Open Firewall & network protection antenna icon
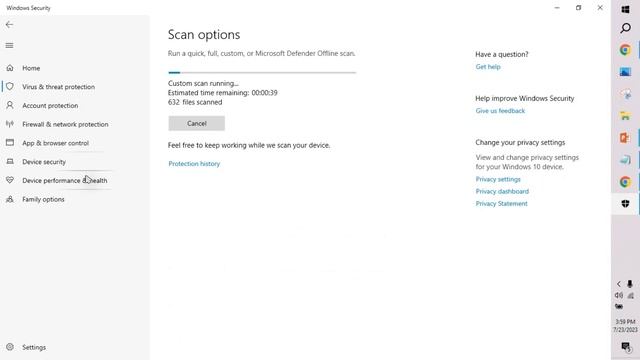Screen dimensions: 640x360 coord(10,124)
